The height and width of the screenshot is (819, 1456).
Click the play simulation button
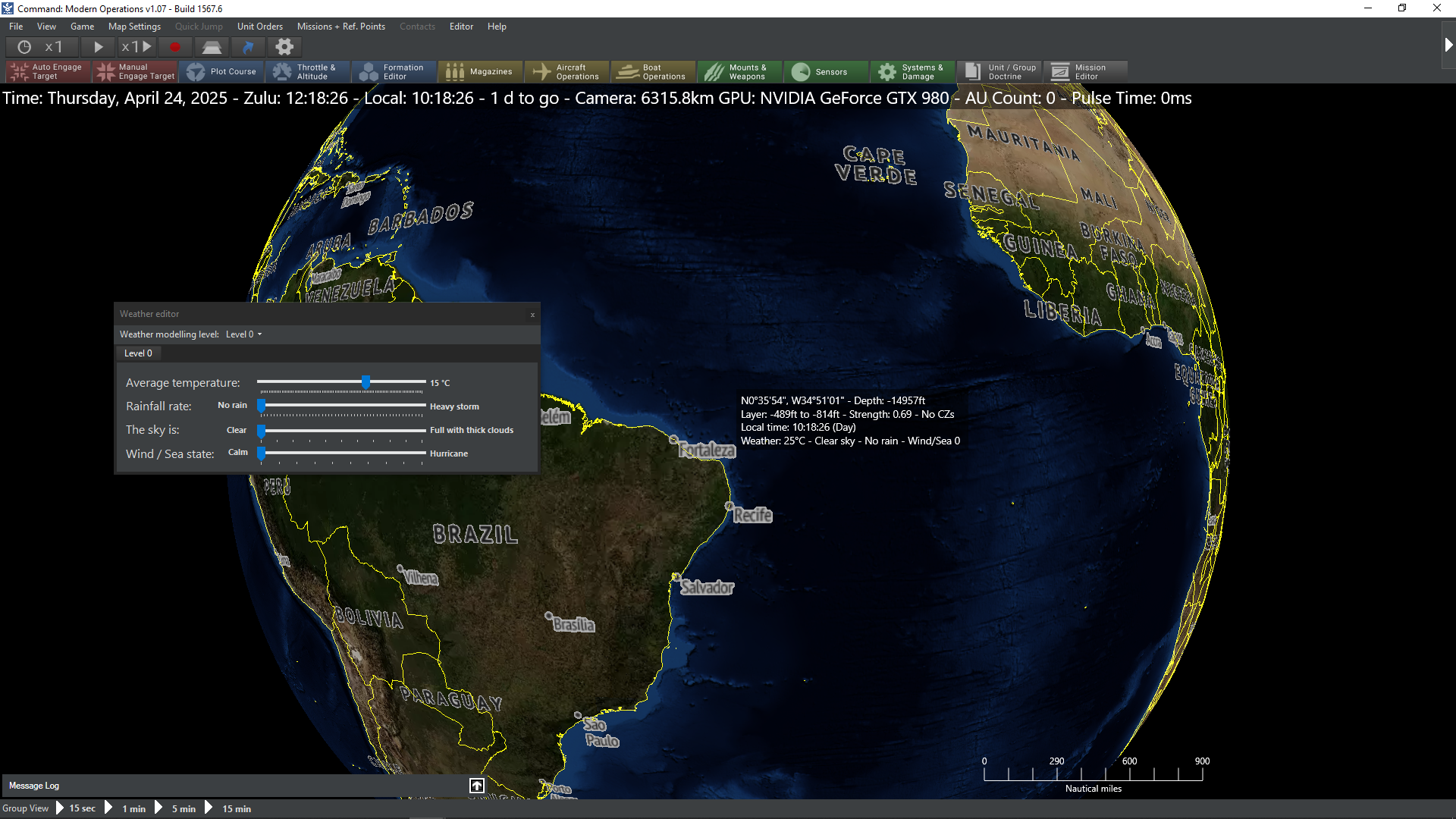coord(98,47)
